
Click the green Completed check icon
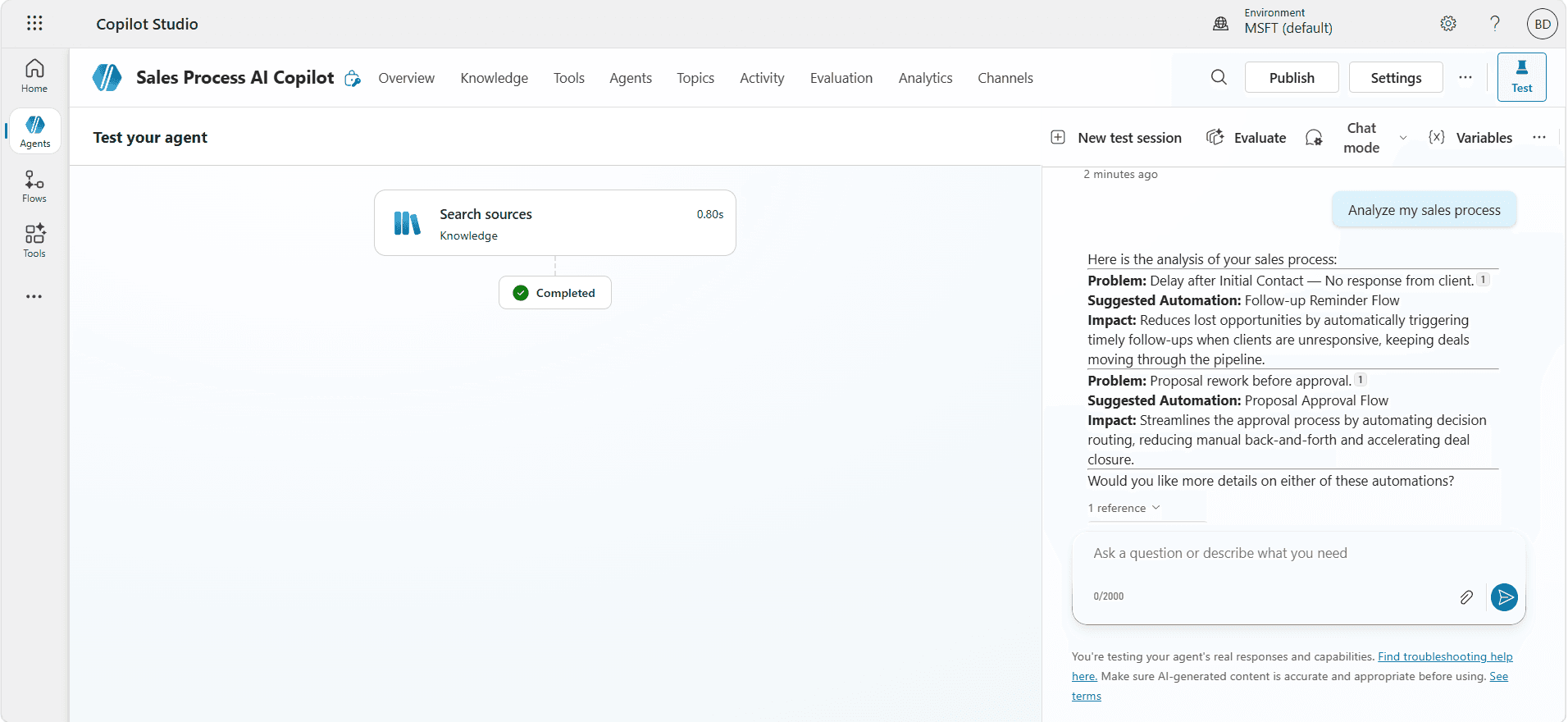click(521, 293)
